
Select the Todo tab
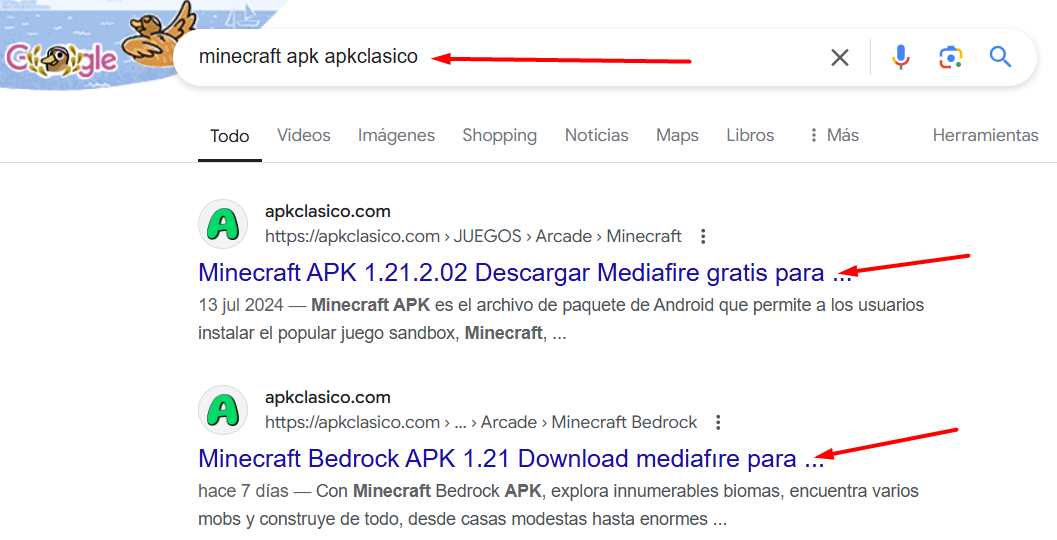pyautogui.click(x=230, y=136)
